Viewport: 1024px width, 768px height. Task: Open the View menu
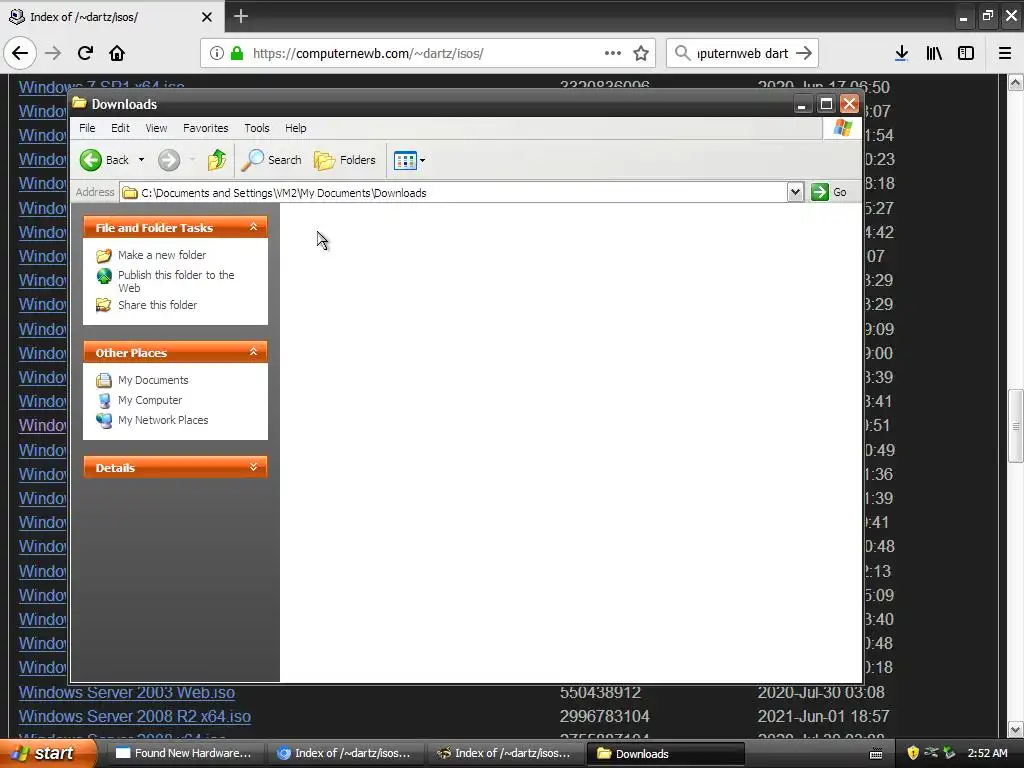click(156, 128)
